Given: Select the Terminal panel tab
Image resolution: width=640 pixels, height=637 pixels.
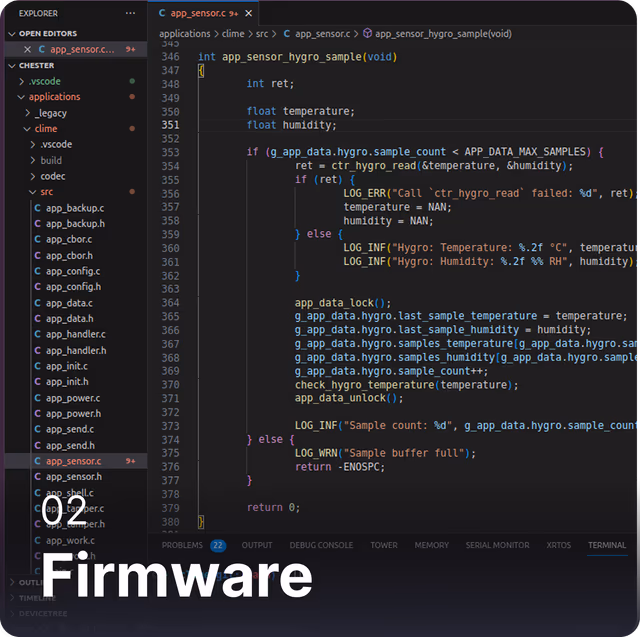Looking at the screenshot, I should 607,545.
